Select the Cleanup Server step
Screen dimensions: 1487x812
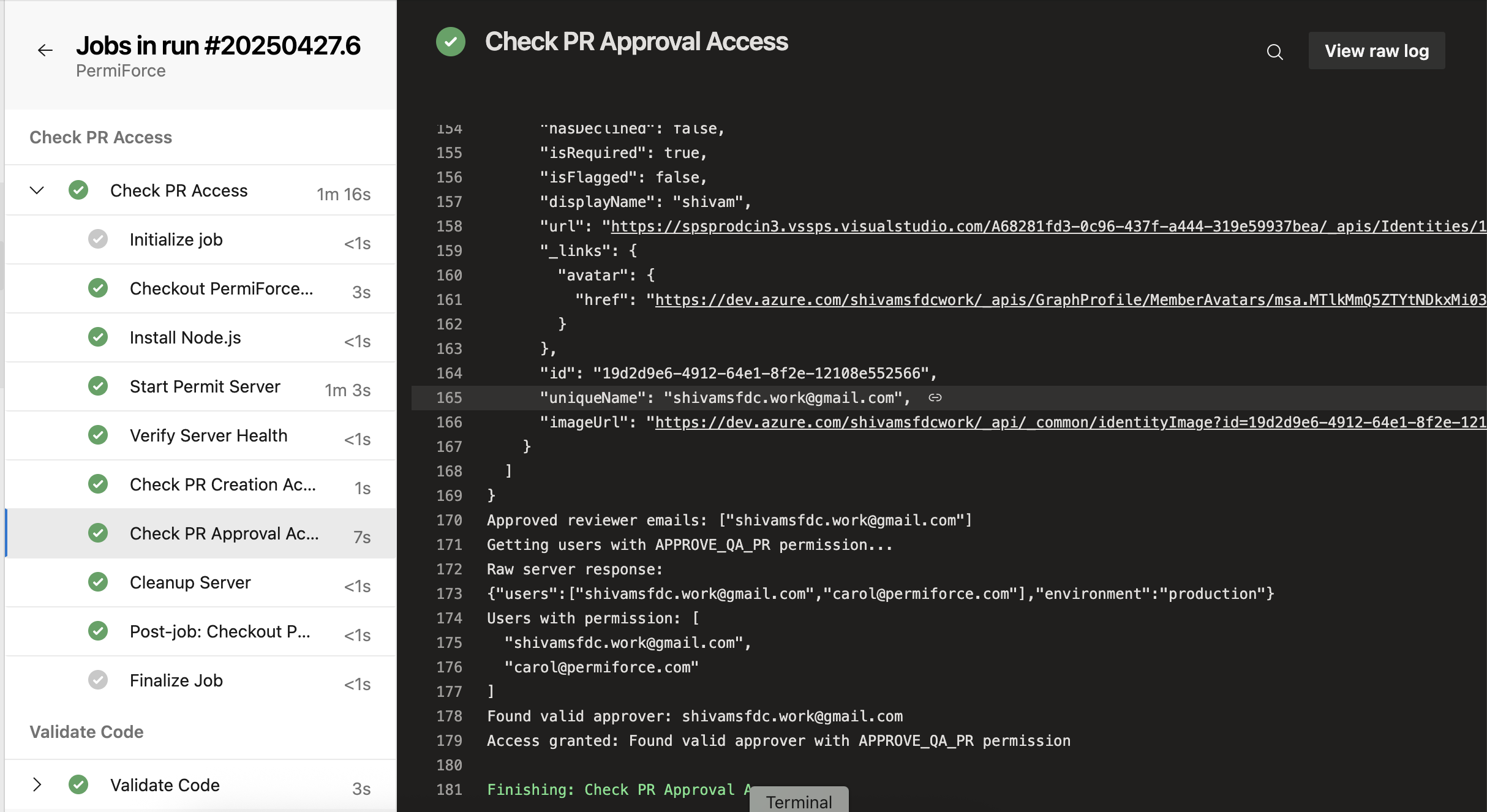click(x=201, y=582)
